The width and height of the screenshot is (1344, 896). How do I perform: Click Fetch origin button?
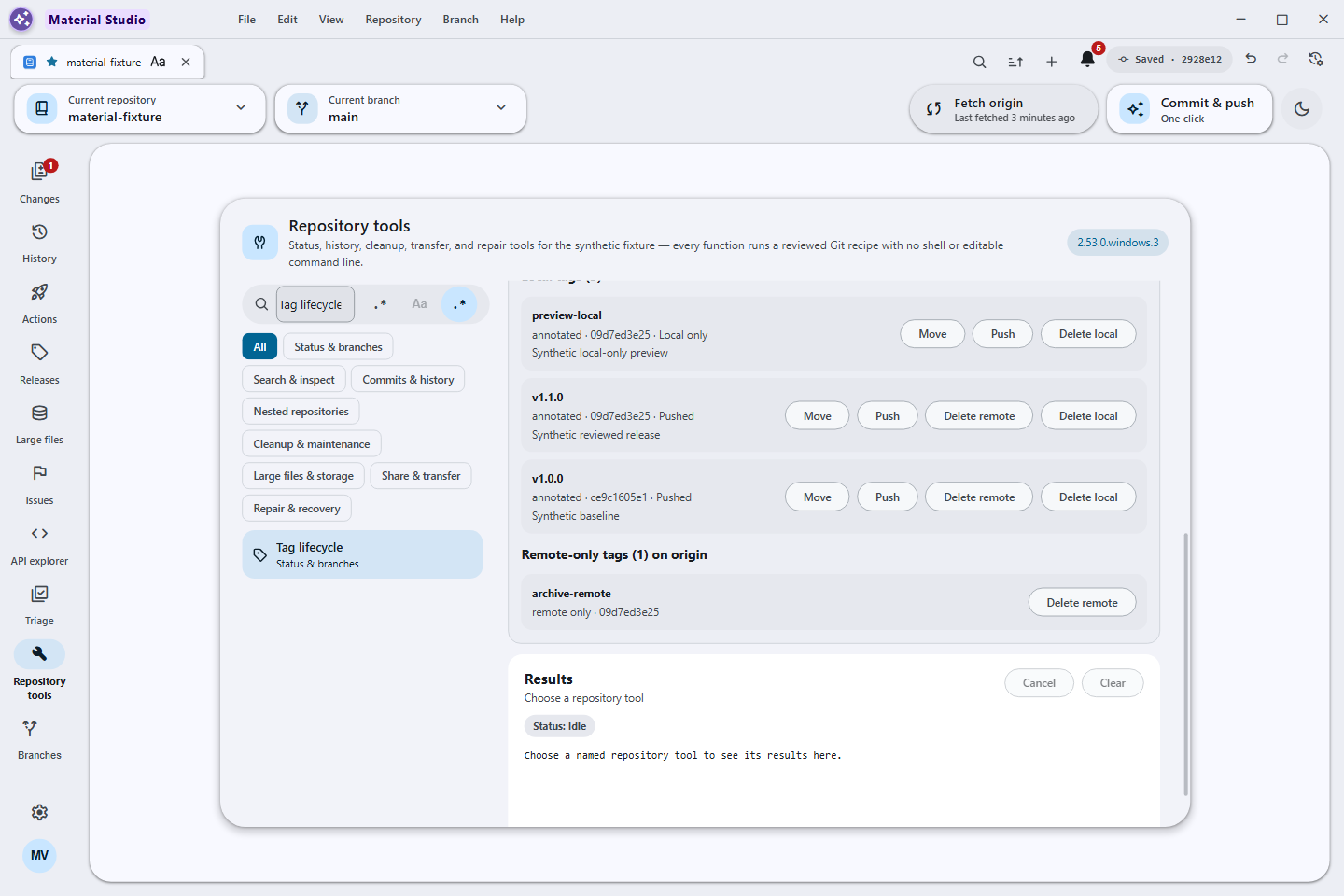(x=1003, y=109)
